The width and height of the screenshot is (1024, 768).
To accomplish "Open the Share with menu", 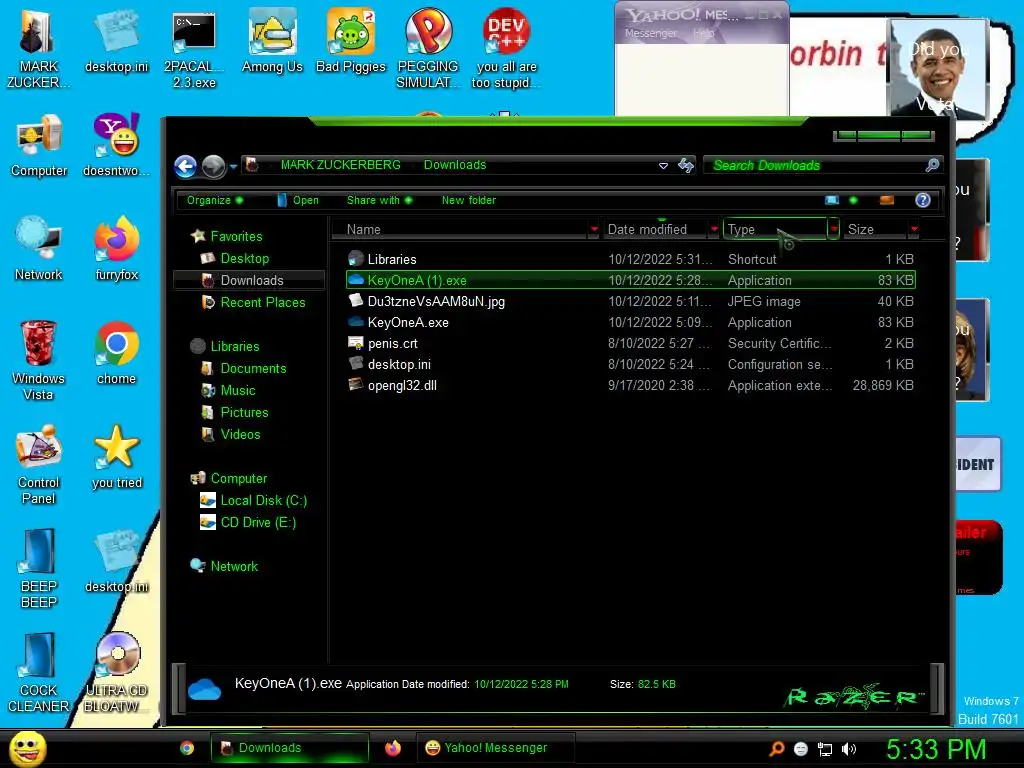I will click(379, 200).
